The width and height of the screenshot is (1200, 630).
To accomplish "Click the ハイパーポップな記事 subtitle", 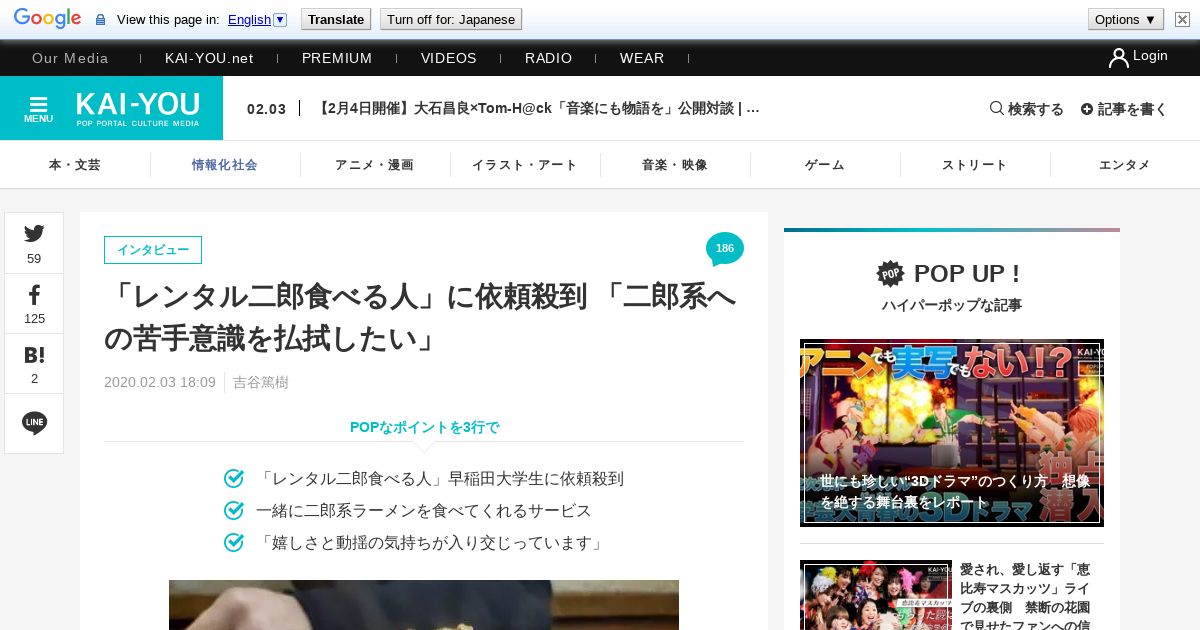I will tap(952, 305).
